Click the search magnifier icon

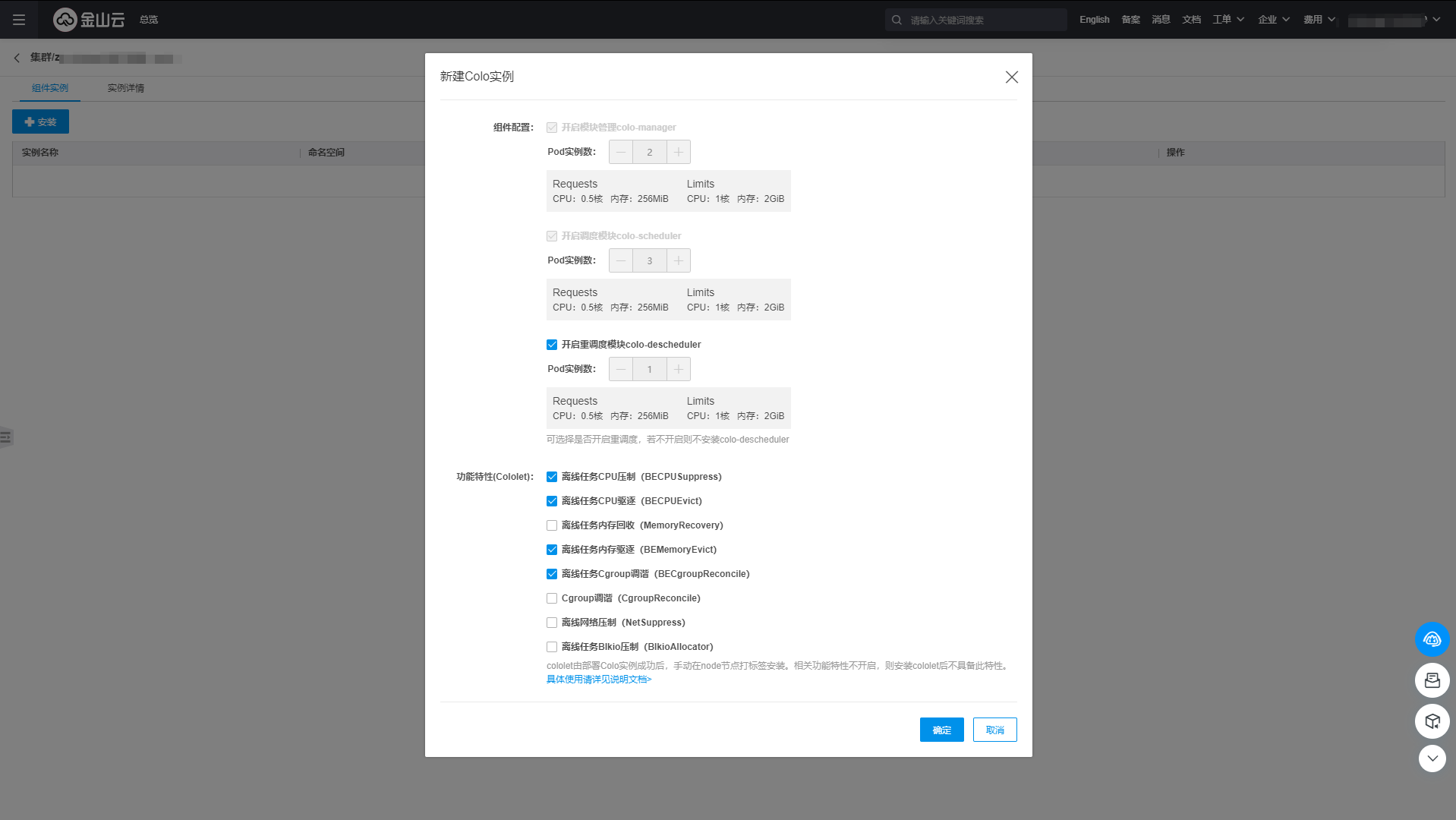(x=897, y=20)
